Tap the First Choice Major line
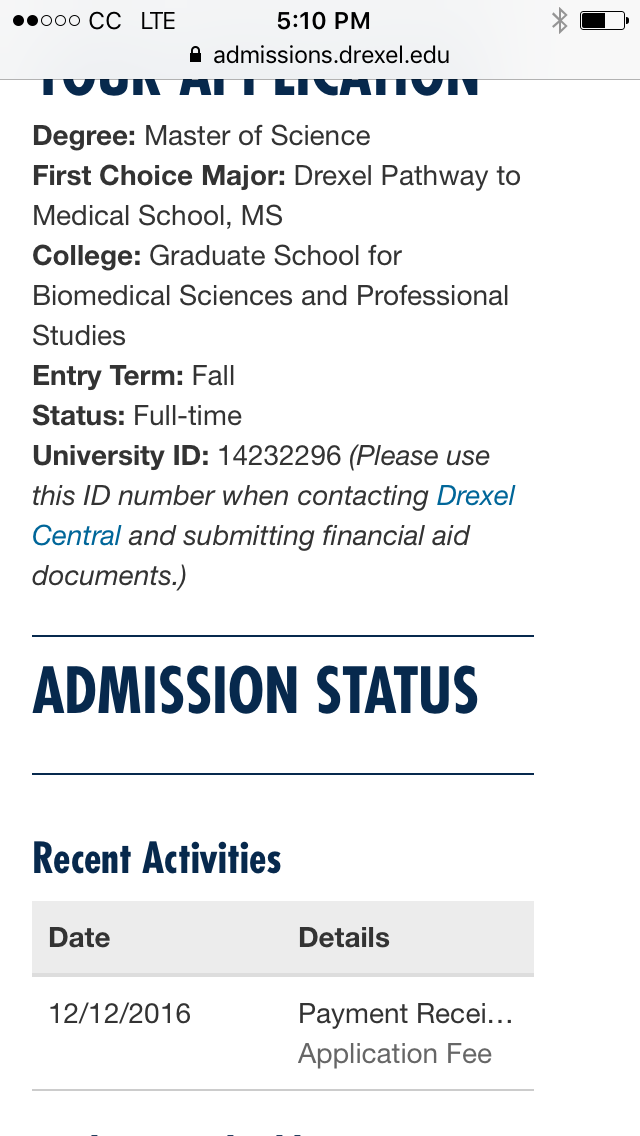This screenshot has height=1136, width=640. (276, 196)
